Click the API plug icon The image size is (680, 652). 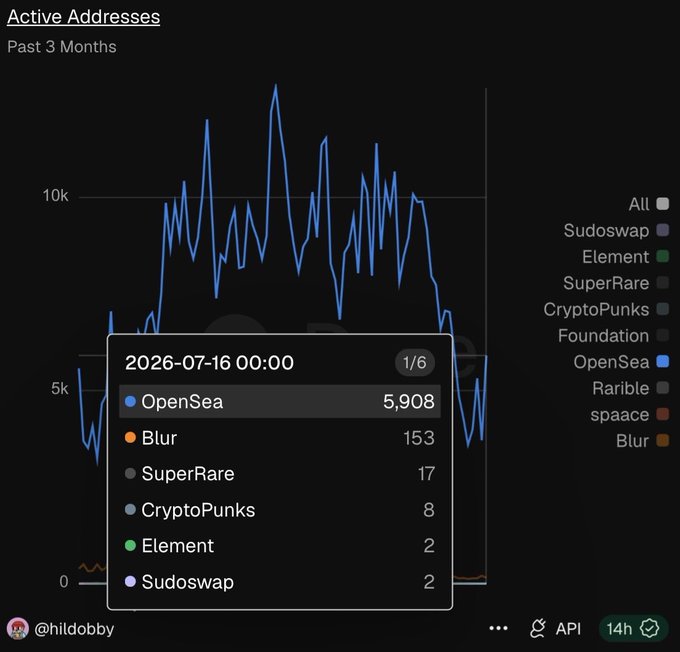click(537, 629)
